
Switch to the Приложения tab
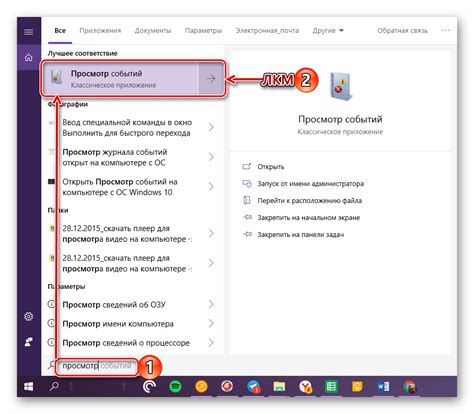tap(100, 31)
